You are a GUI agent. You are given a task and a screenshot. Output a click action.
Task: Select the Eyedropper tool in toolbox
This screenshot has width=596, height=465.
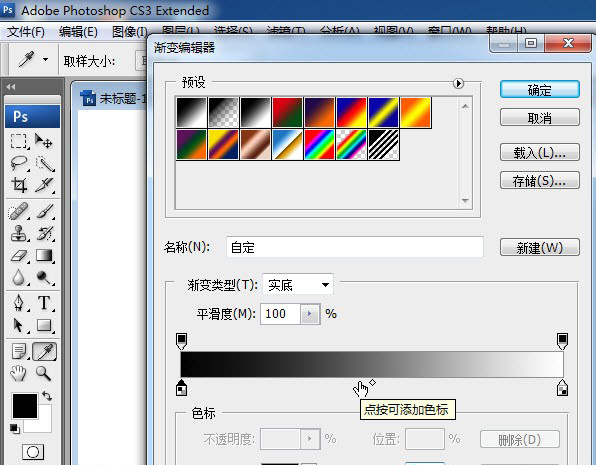point(45,351)
